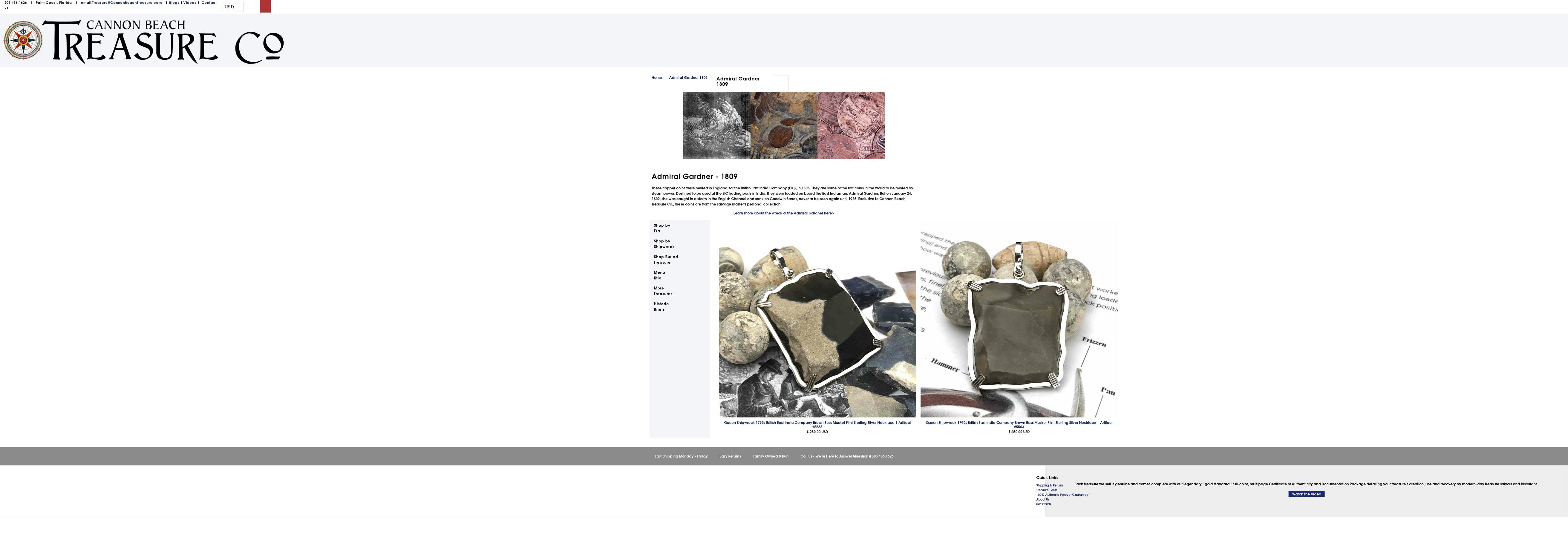
Task: Open the More Treasures menu
Action: coord(663,291)
